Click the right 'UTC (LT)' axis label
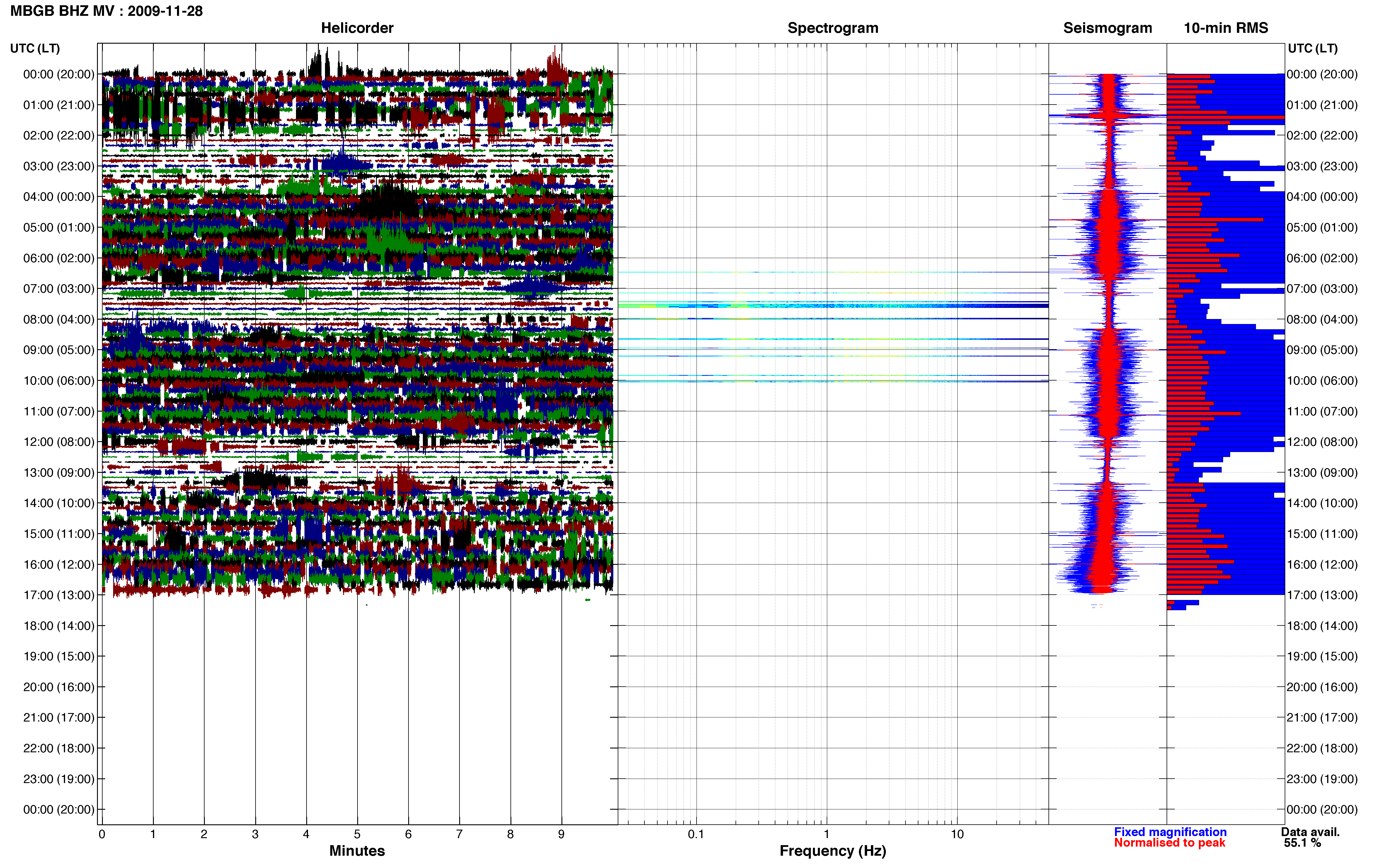Screen dimensions: 1389x868 1313,48
